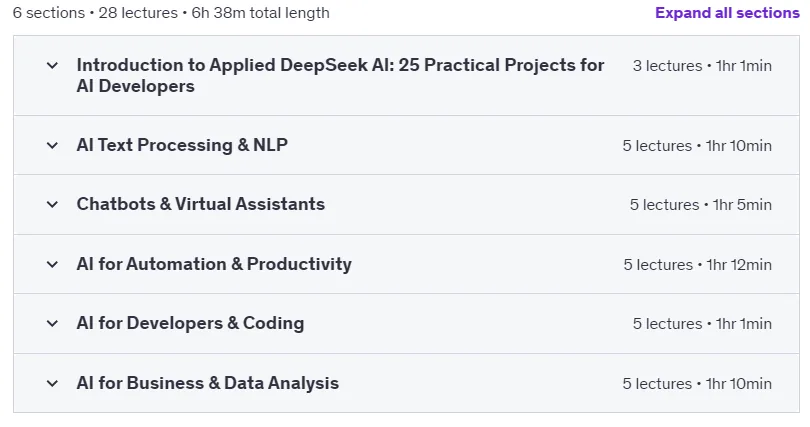Click lecture count for AI for Developers & Coding
The width and height of the screenshot is (810, 427).
click(667, 324)
